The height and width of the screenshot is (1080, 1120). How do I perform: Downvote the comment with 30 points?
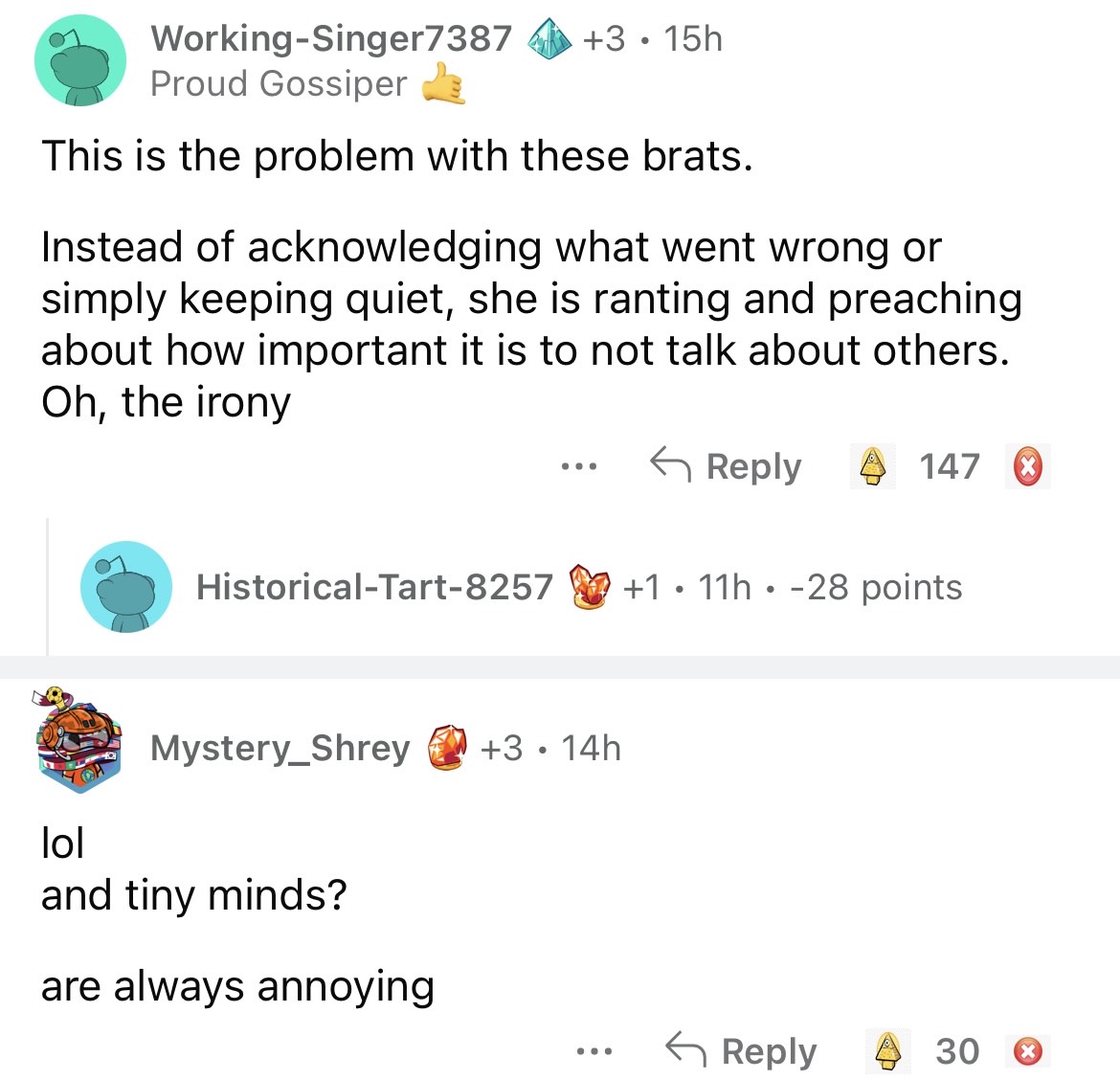click(1027, 1051)
